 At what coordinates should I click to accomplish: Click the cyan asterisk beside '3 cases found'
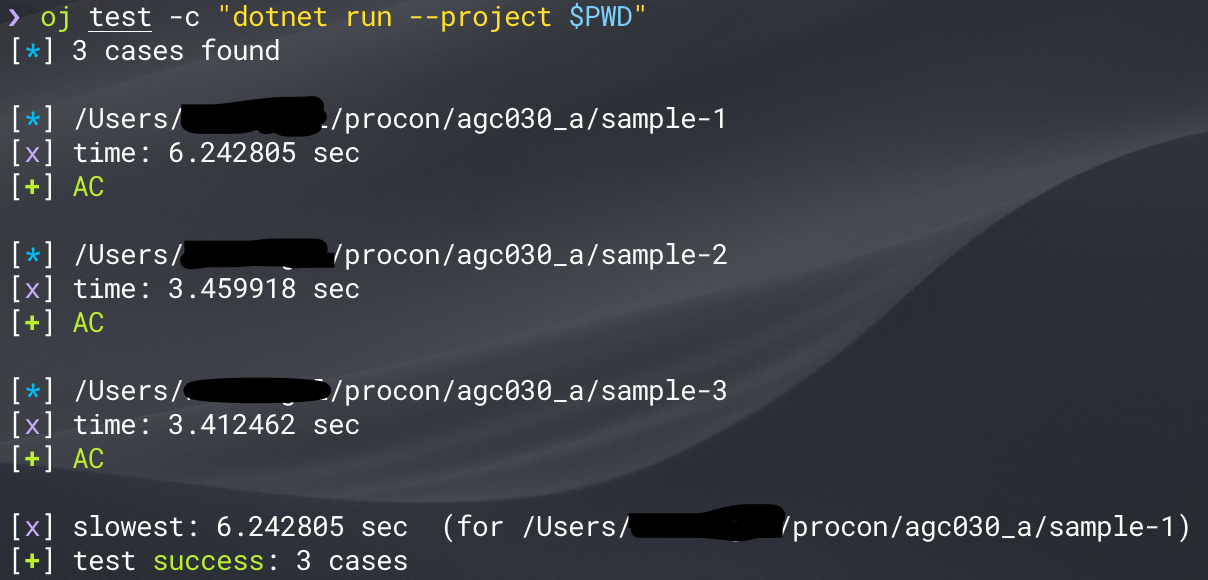point(32,51)
